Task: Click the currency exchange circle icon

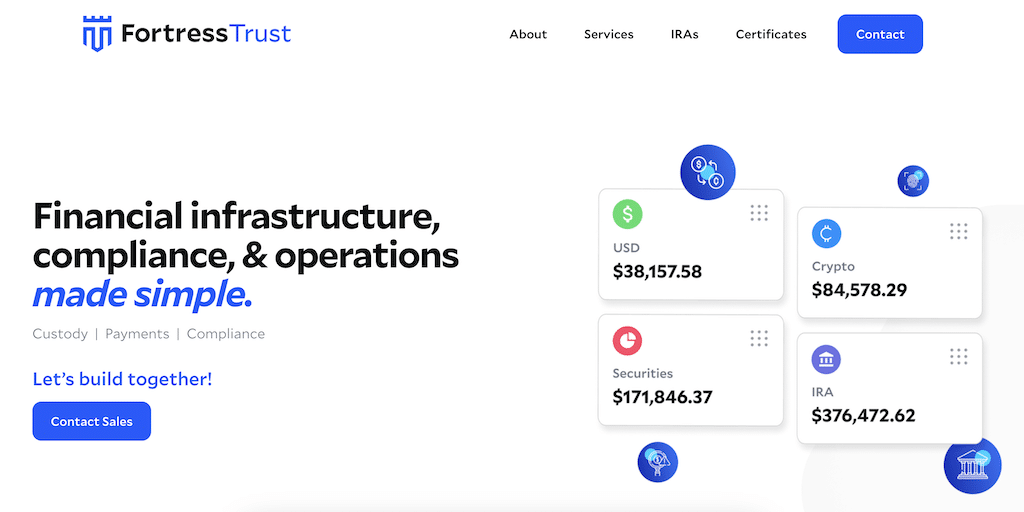Action: pyautogui.click(x=708, y=172)
